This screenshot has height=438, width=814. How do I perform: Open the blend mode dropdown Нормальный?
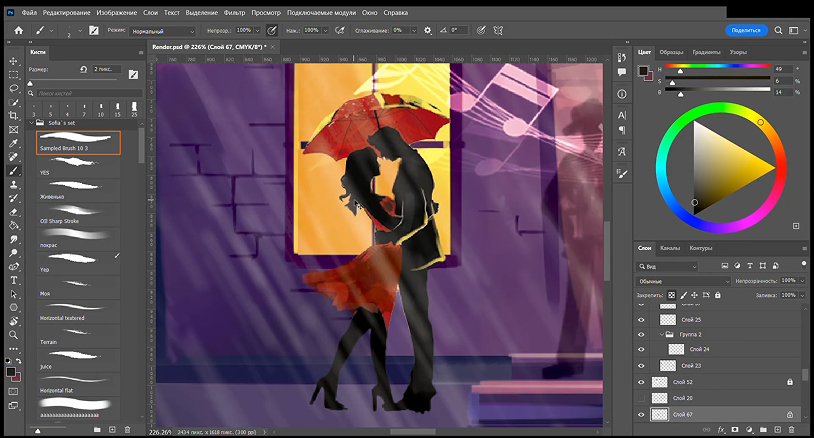coord(163,31)
